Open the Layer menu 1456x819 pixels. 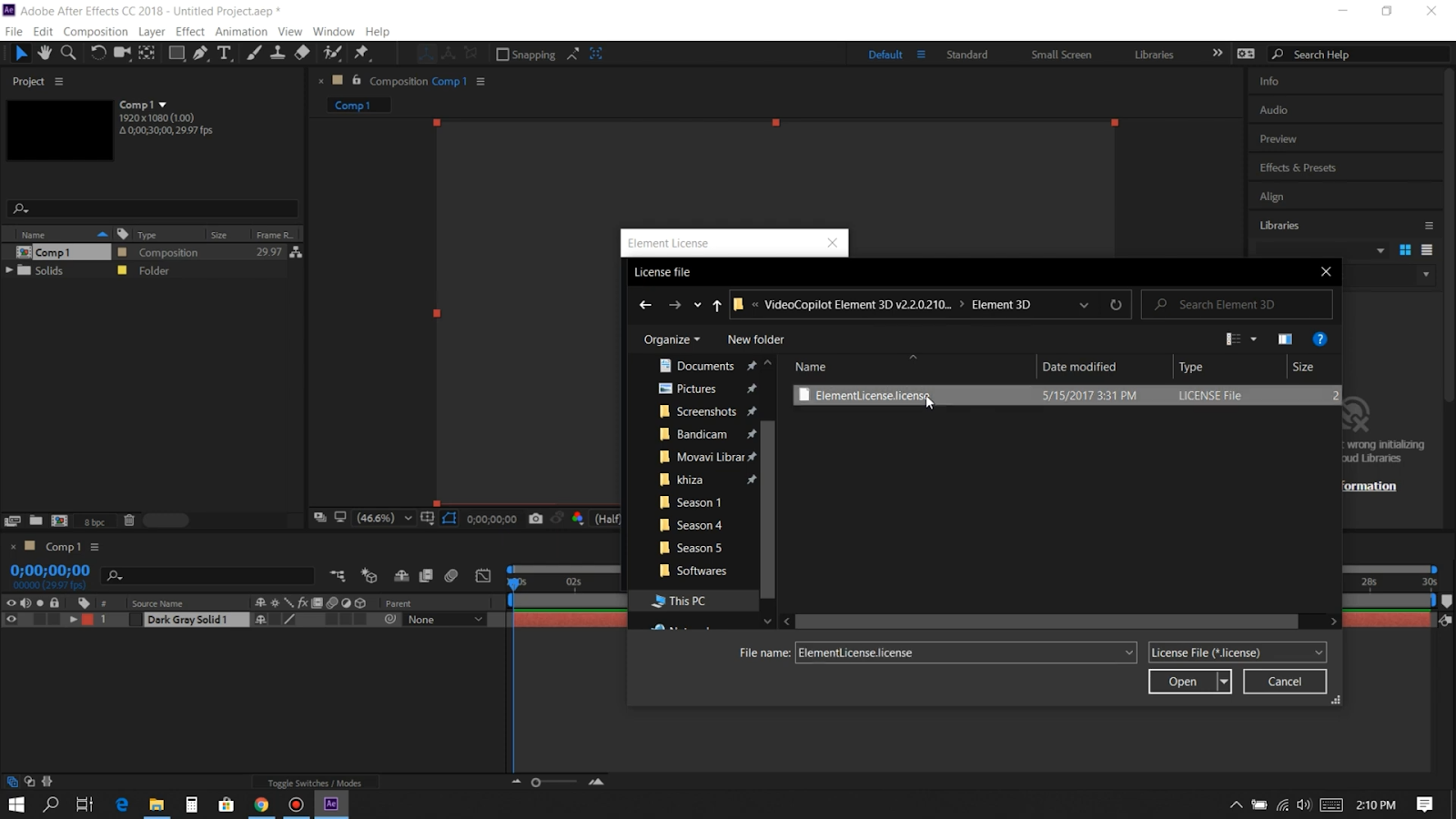click(151, 31)
